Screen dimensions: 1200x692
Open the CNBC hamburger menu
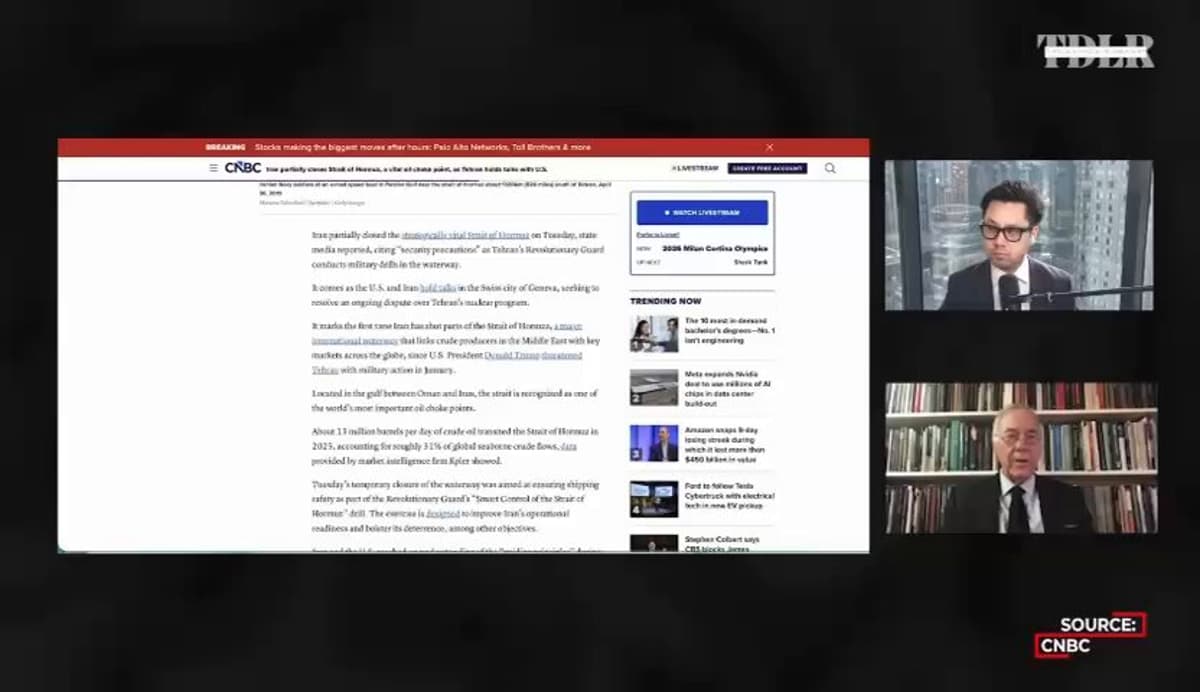(213, 168)
